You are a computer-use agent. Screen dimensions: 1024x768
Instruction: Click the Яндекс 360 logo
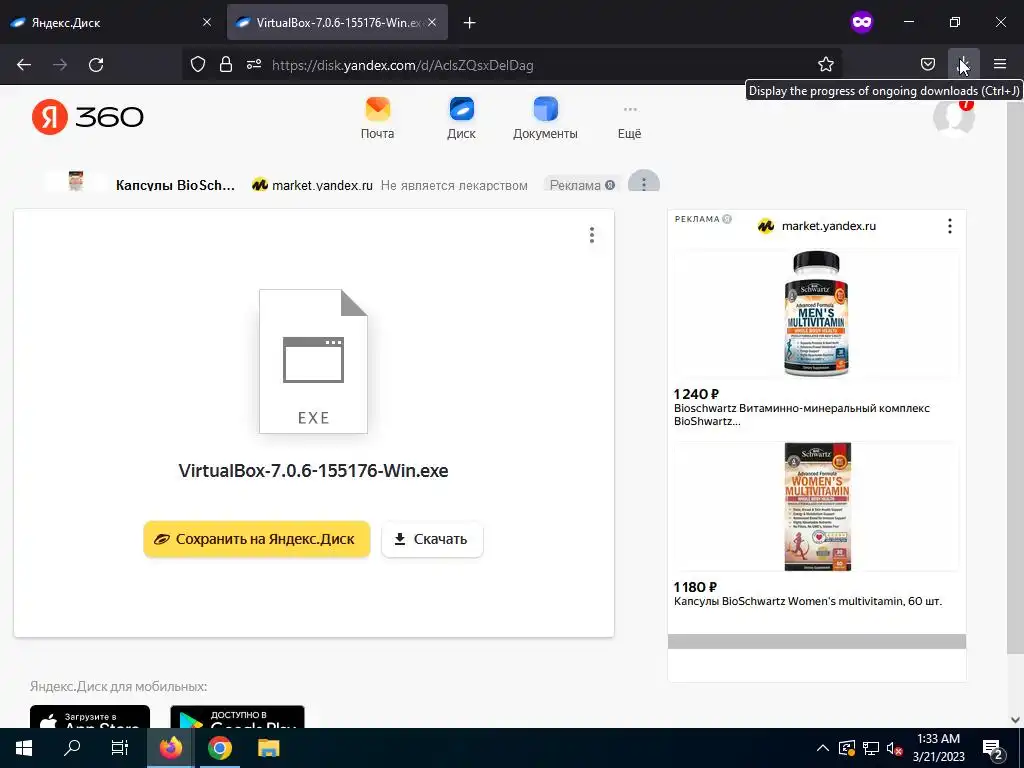(88, 117)
